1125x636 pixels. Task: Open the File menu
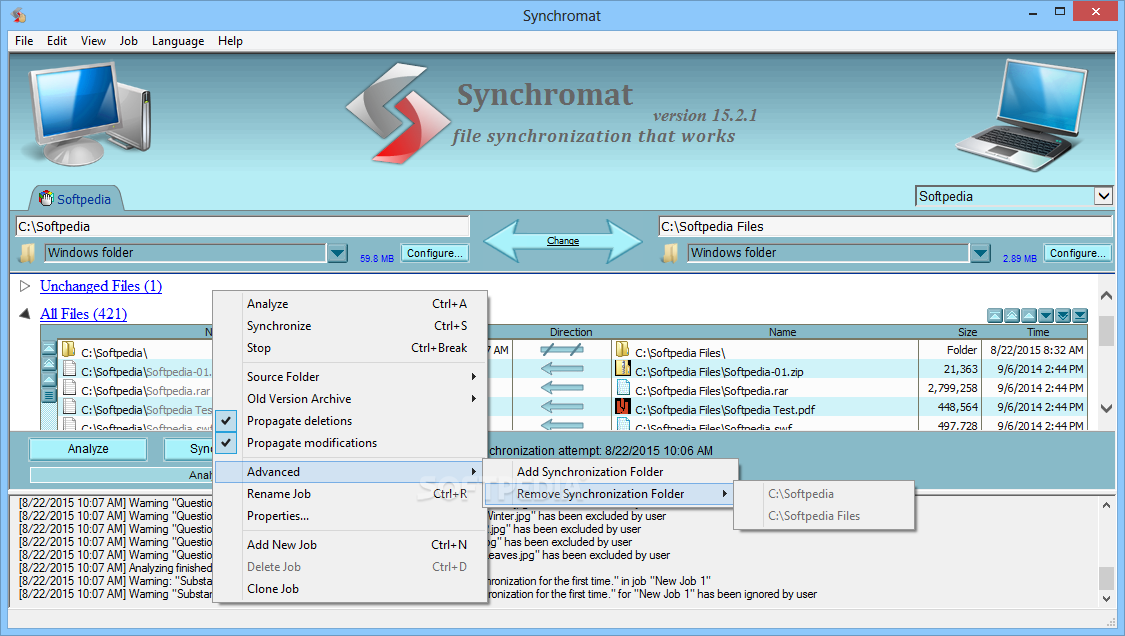[x=24, y=41]
